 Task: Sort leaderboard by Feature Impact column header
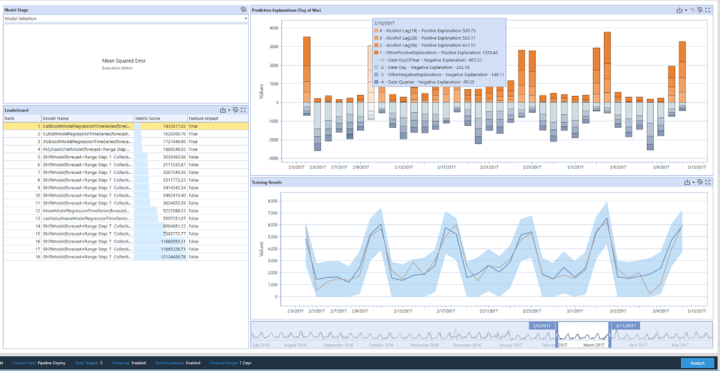(218, 118)
